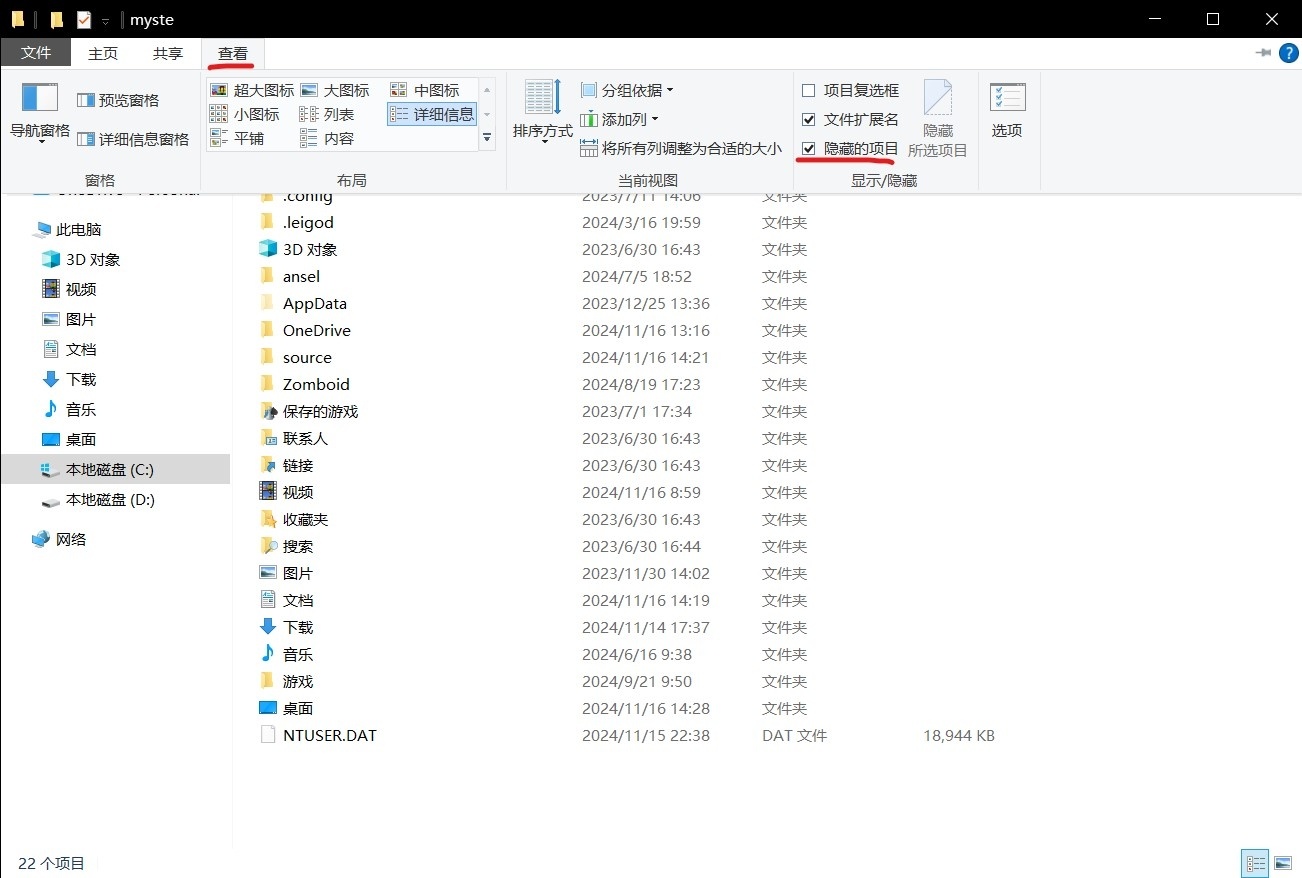Select 详细信息 layout
The width and height of the screenshot is (1302, 878).
[x=432, y=114]
